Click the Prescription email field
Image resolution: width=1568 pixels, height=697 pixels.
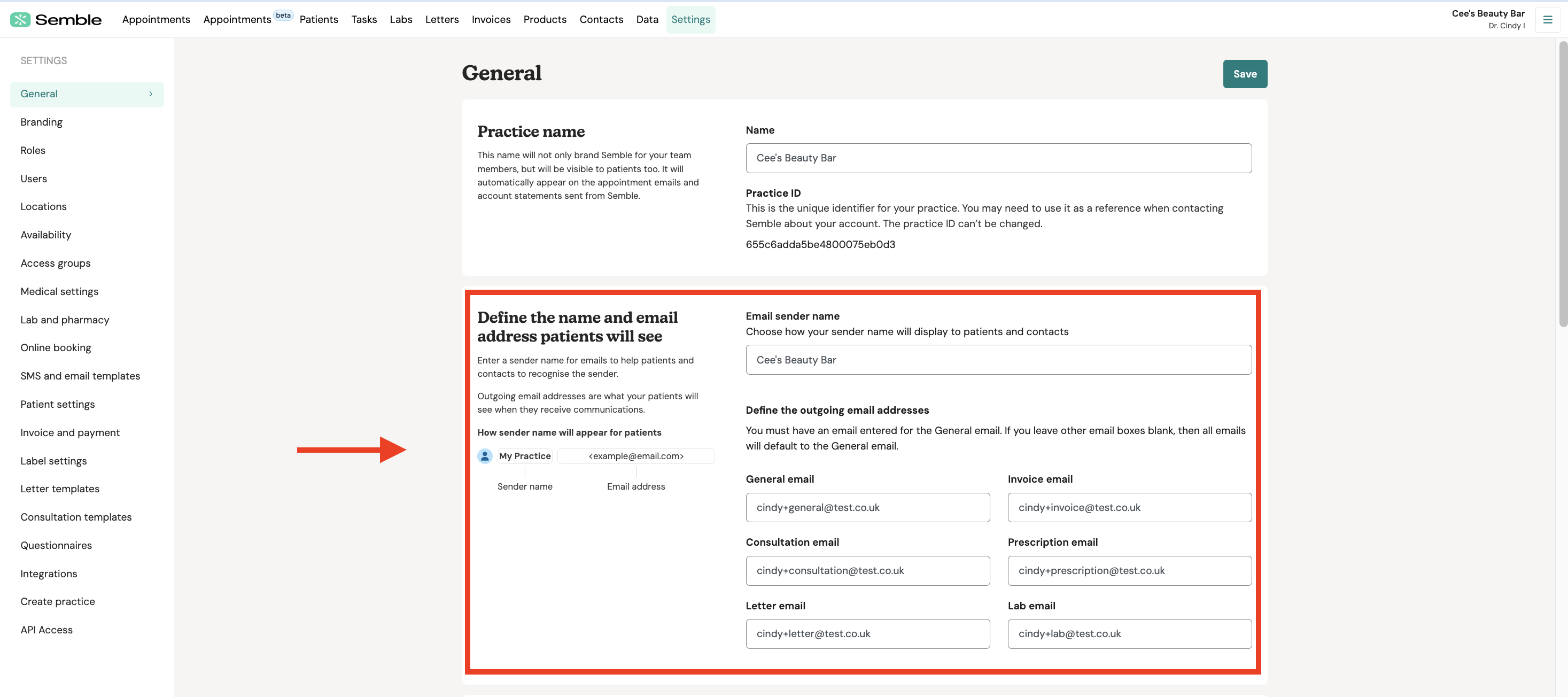coord(1129,571)
